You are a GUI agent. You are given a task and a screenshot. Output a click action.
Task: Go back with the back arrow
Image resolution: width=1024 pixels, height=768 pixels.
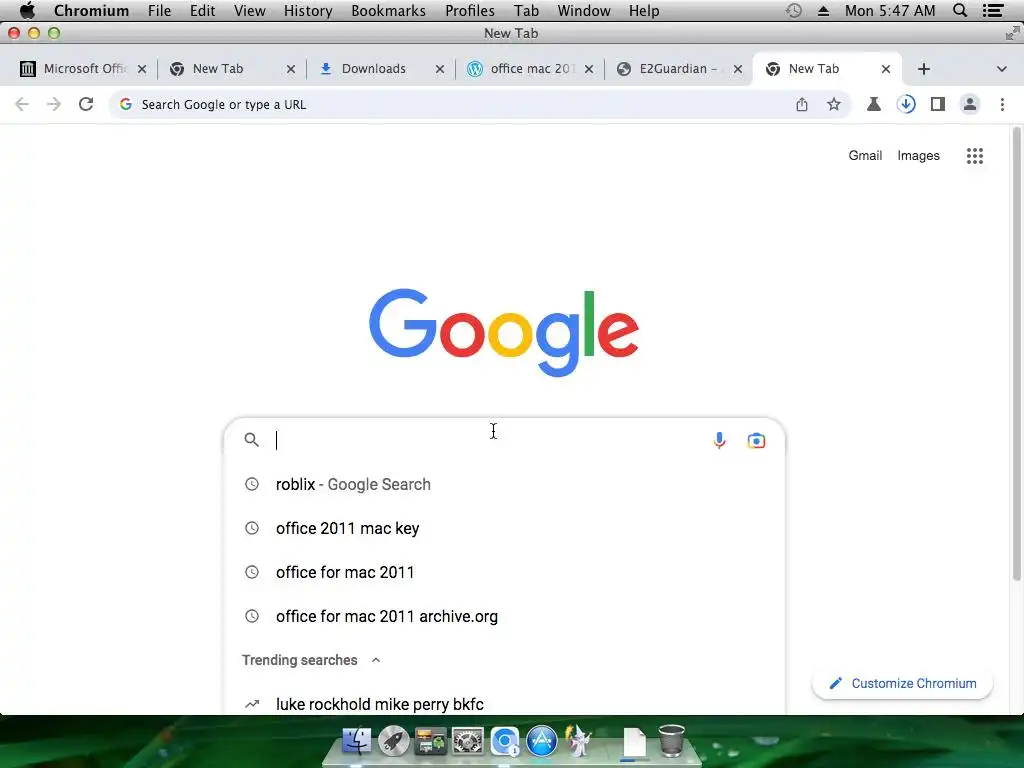coord(22,104)
